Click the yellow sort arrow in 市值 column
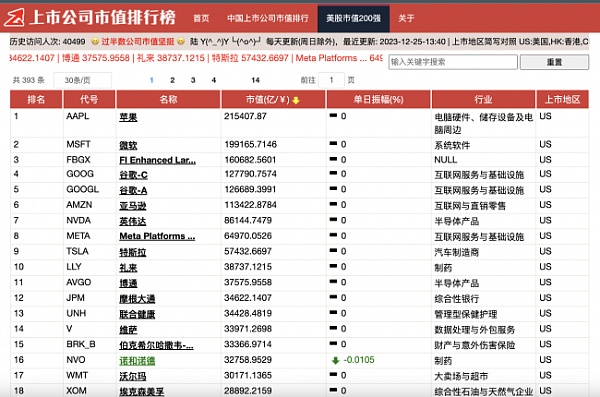Screen dimensions: 600x397 pos(296,100)
